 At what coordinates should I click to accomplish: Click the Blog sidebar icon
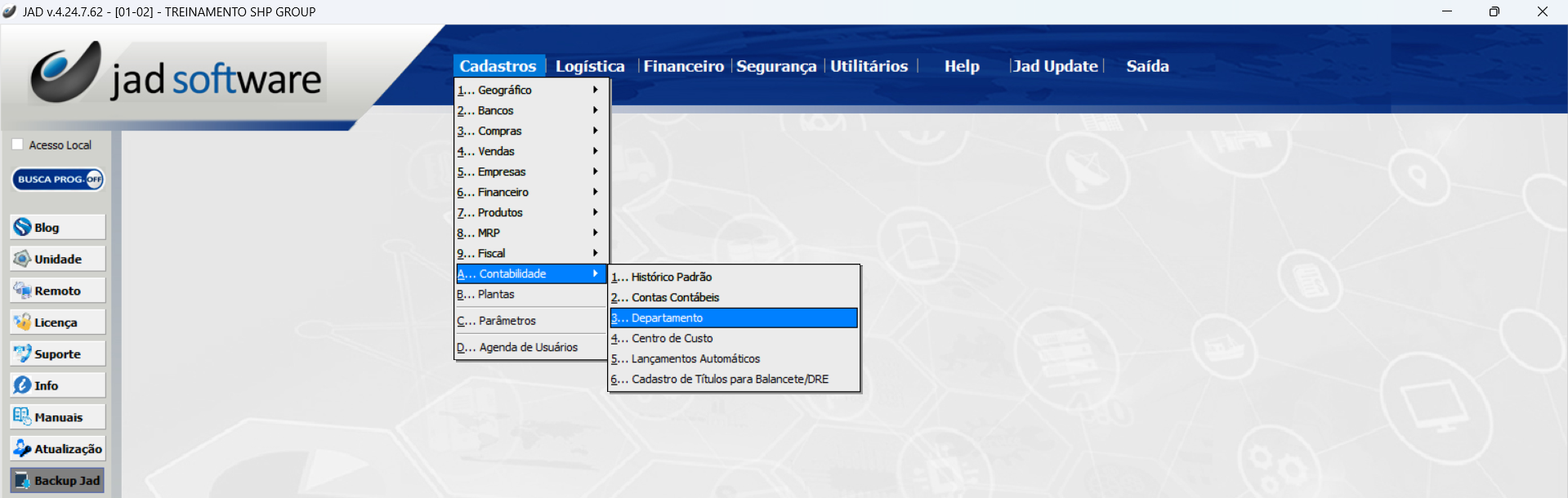[x=57, y=227]
